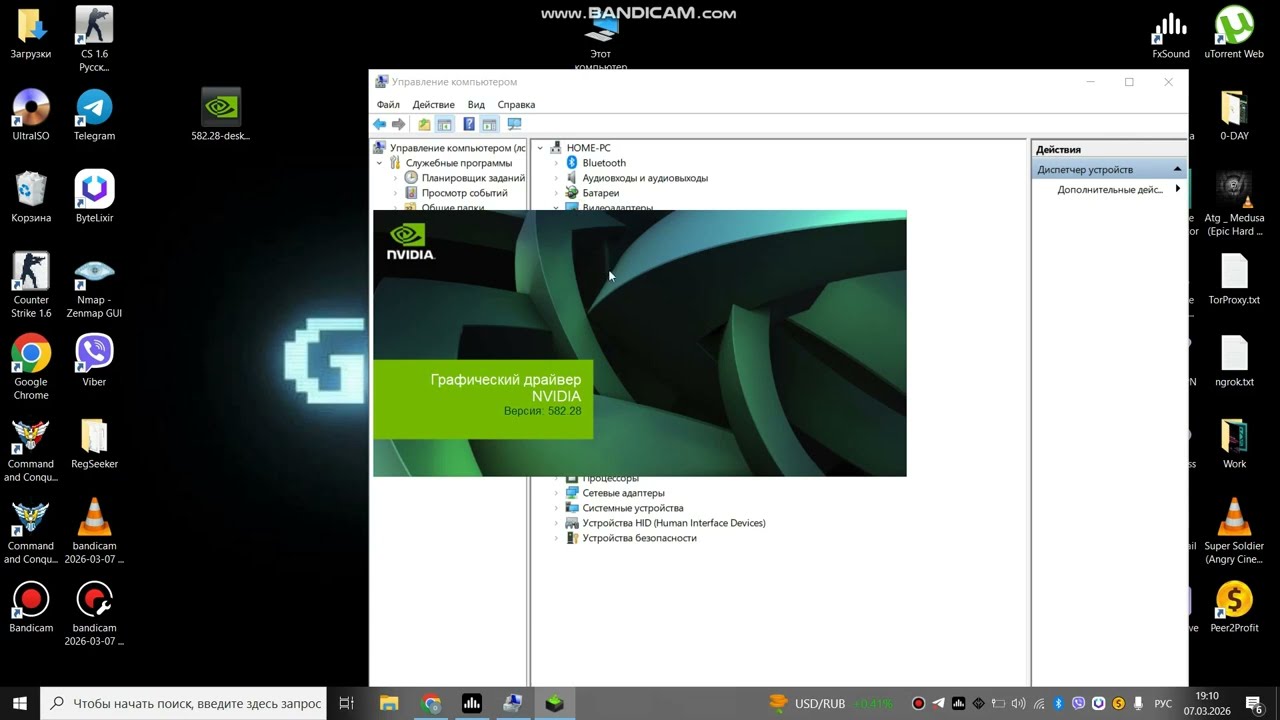The height and width of the screenshot is (720, 1280).
Task: Expand Аудиовходы и аудиовыходы category
Action: tap(556, 178)
